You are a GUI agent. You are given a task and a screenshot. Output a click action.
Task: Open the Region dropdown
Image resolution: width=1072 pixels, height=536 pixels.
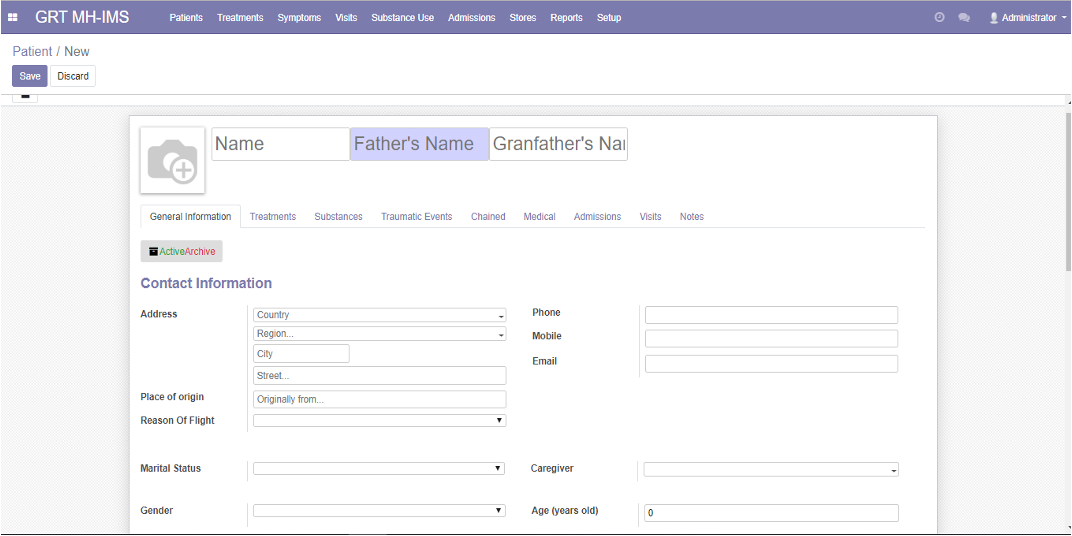tap(379, 334)
